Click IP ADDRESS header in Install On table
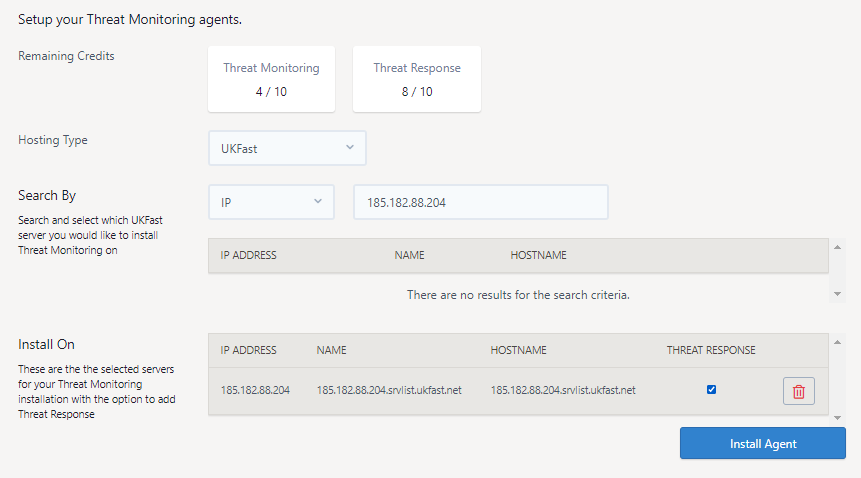This screenshot has width=861, height=478. pyautogui.click(x=248, y=350)
